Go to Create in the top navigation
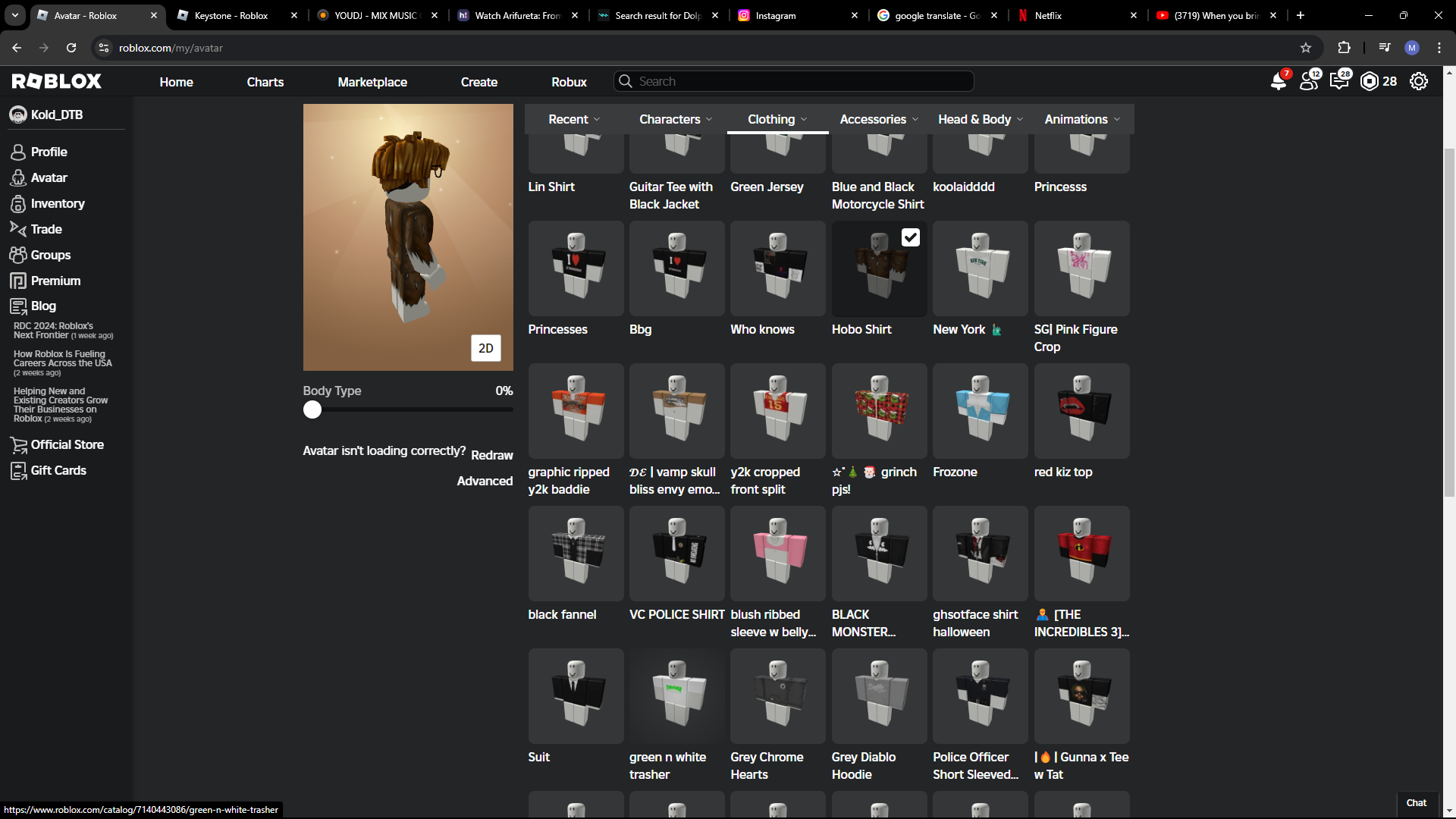The width and height of the screenshot is (1456, 819). point(479,82)
